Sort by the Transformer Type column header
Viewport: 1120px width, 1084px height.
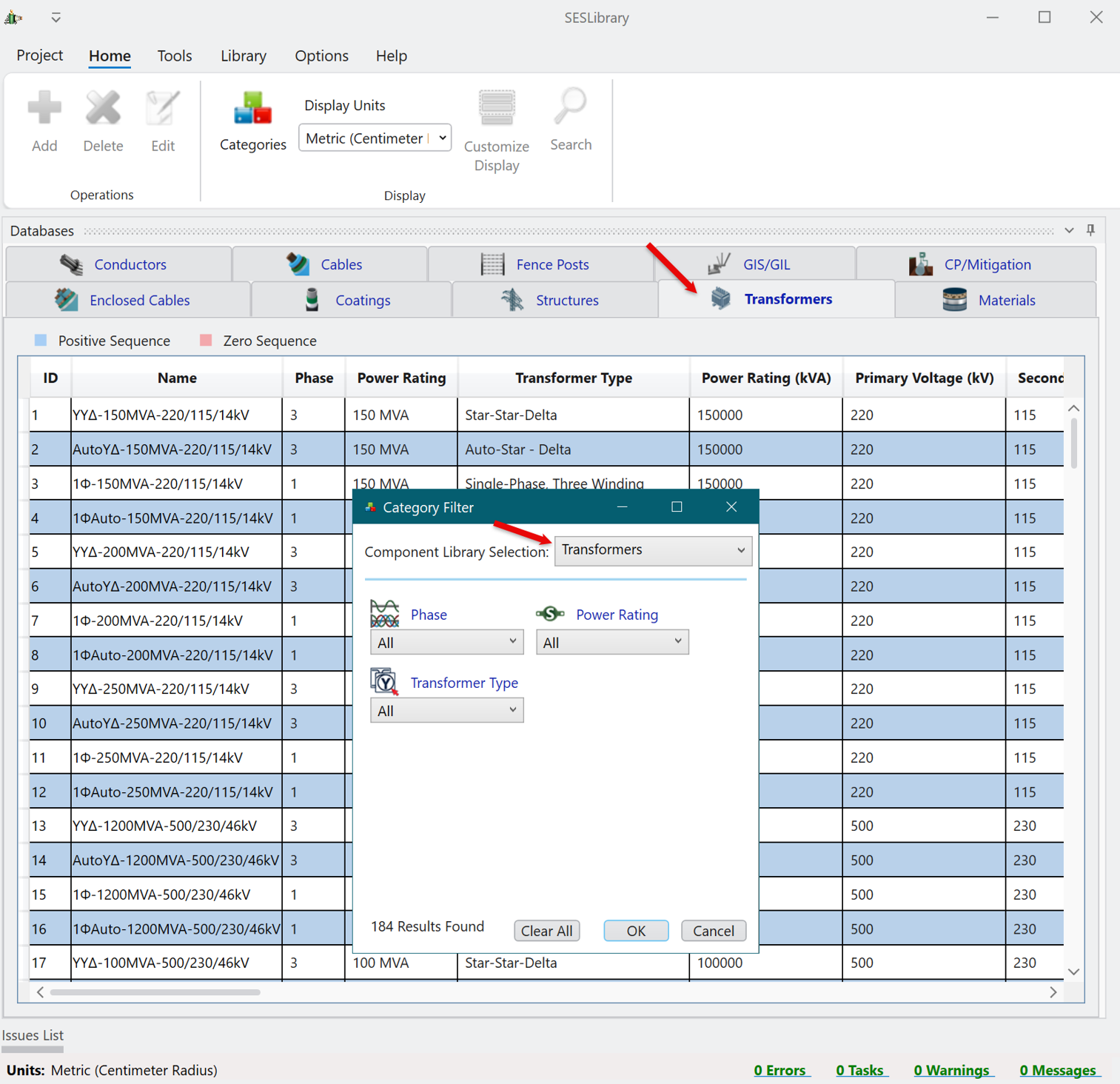[574, 378]
